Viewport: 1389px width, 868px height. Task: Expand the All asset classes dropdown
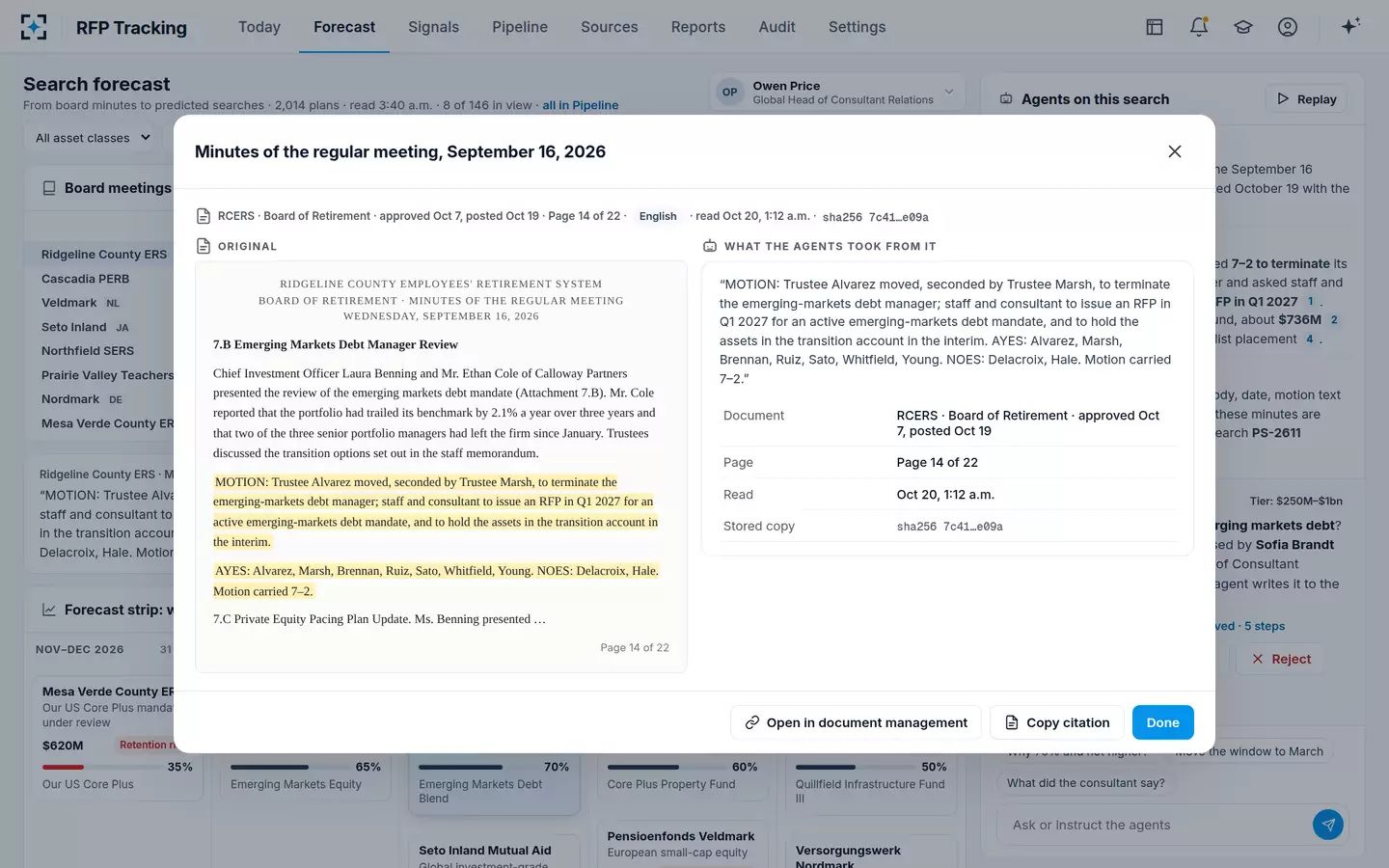(x=93, y=138)
